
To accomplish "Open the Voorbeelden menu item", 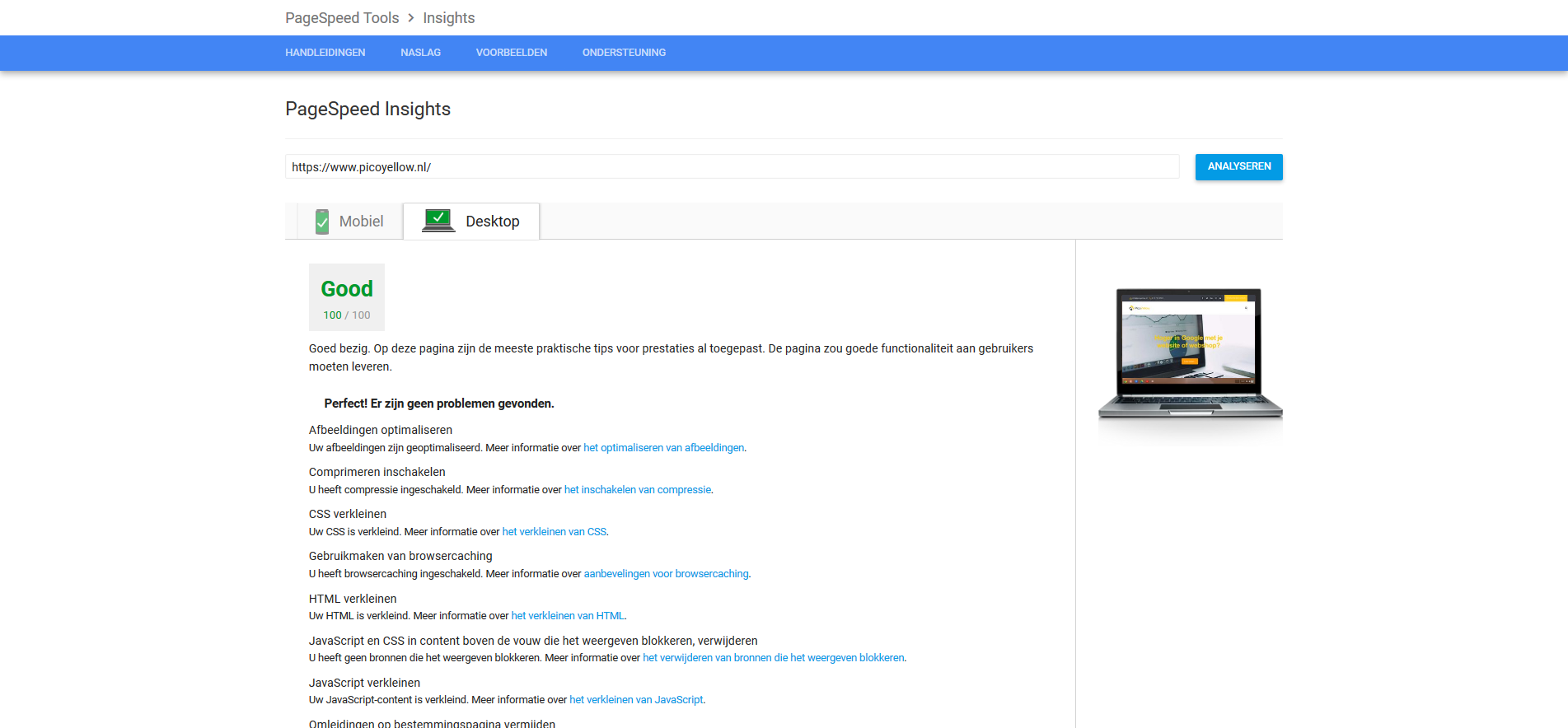I will pos(512,53).
